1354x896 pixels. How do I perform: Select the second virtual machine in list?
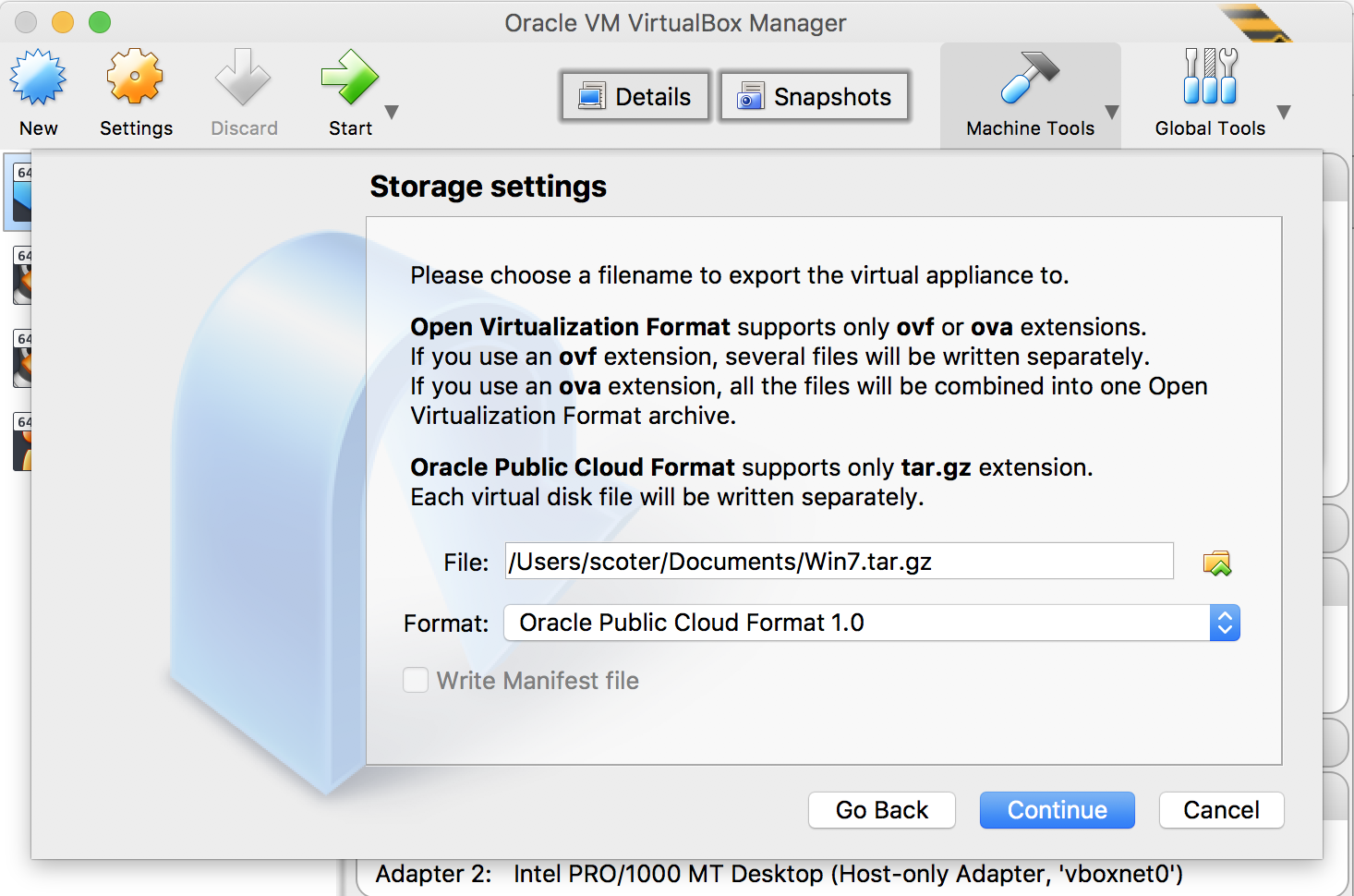[x=21, y=275]
